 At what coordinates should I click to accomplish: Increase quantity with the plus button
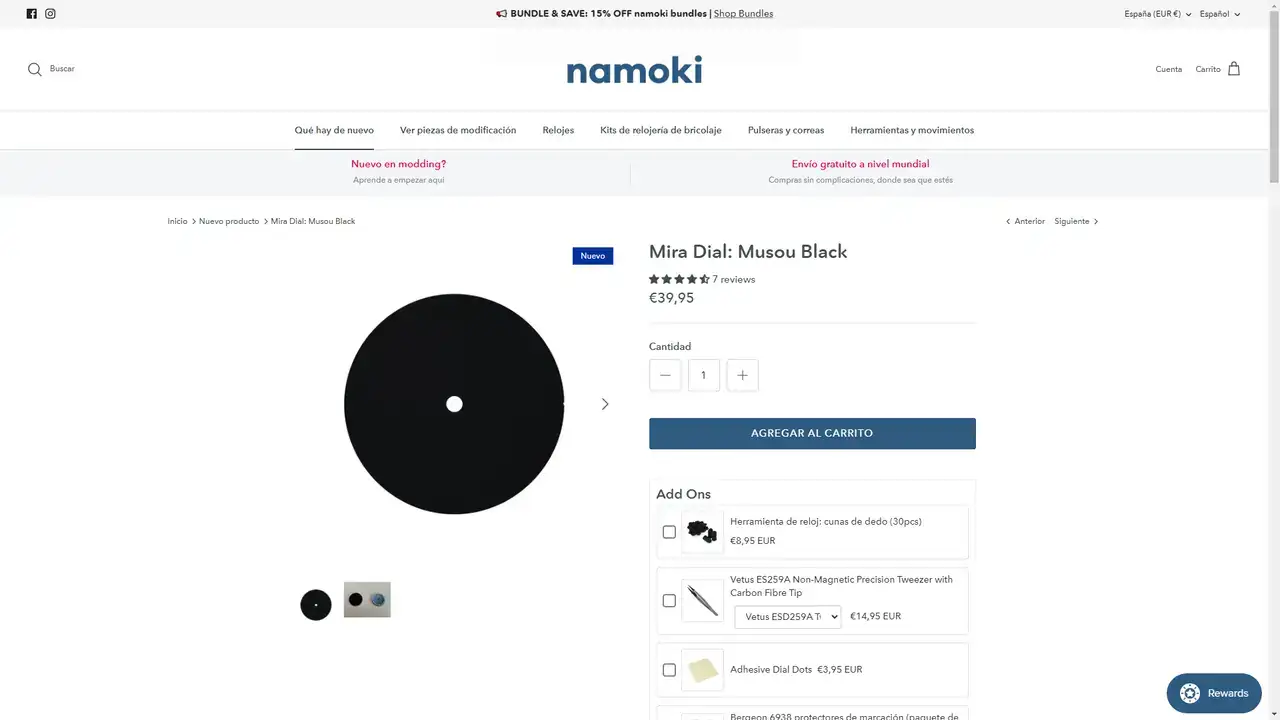click(742, 375)
